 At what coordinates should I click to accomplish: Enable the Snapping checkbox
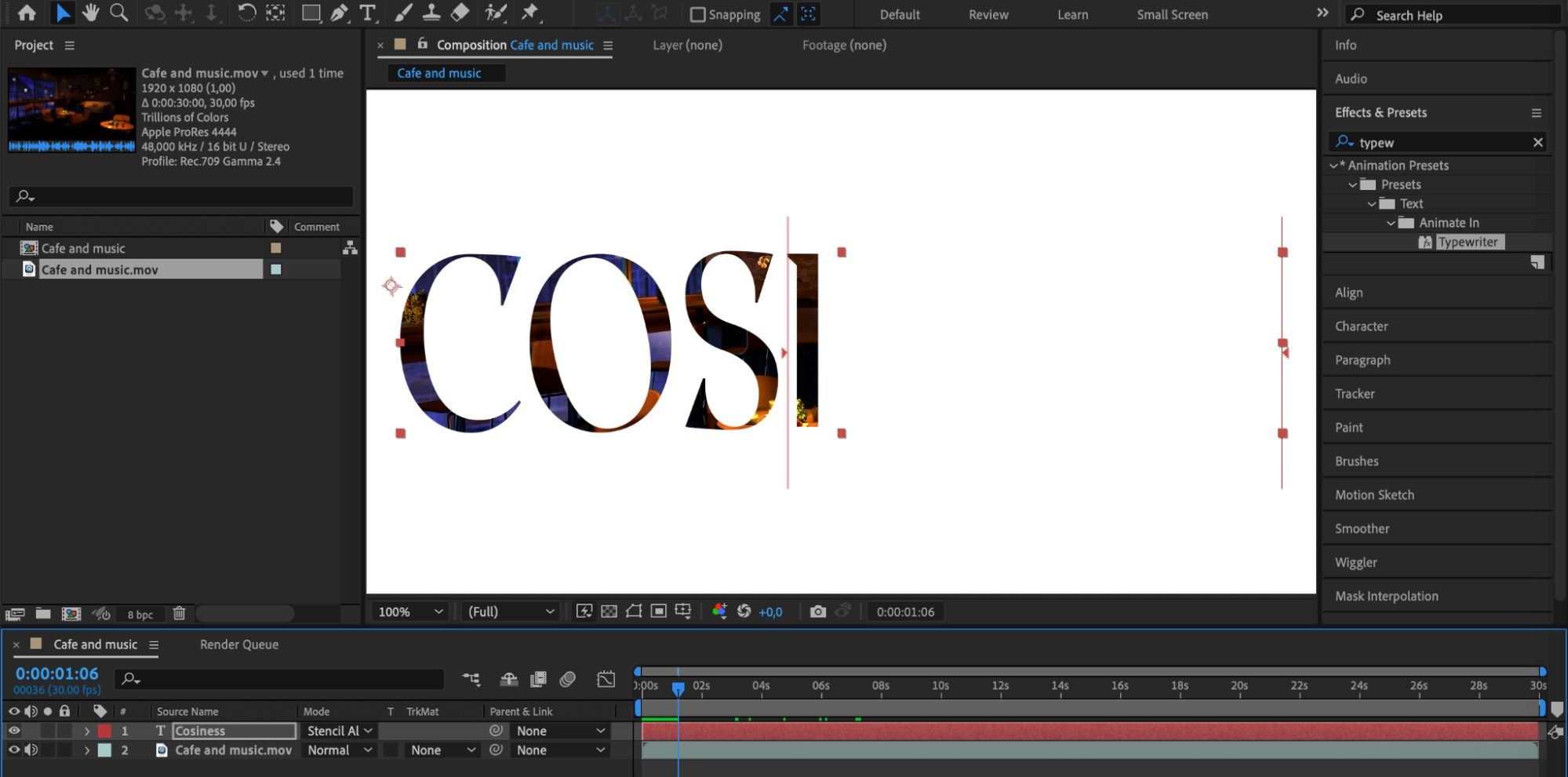point(697,14)
